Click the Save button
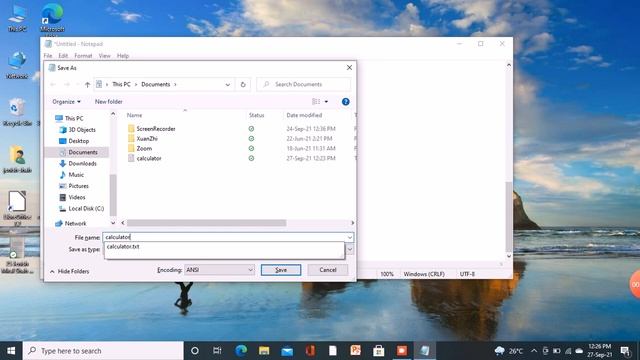Viewport: 640px width, 360px height. pyautogui.click(x=281, y=270)
